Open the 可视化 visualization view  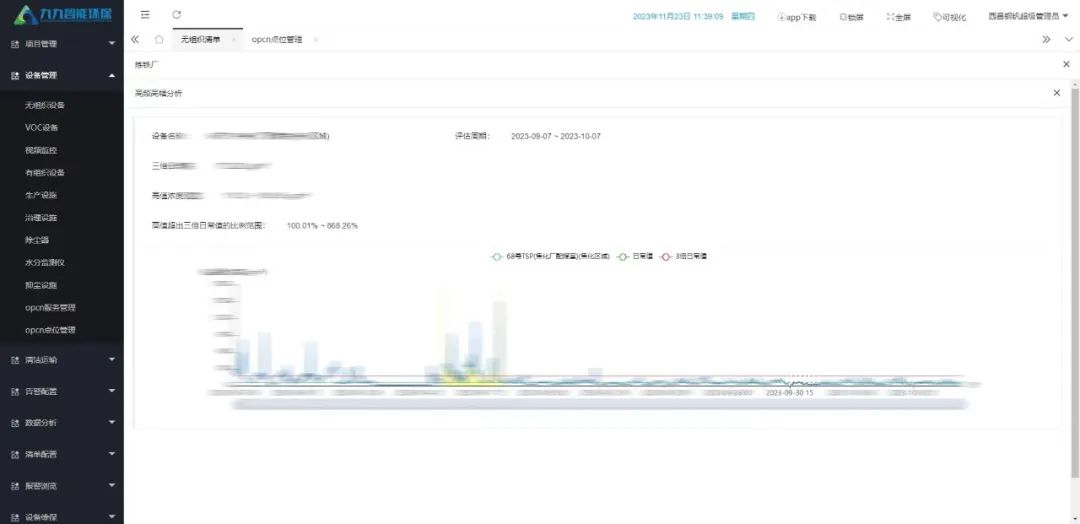pyautogui.click(x=949, y=17)
